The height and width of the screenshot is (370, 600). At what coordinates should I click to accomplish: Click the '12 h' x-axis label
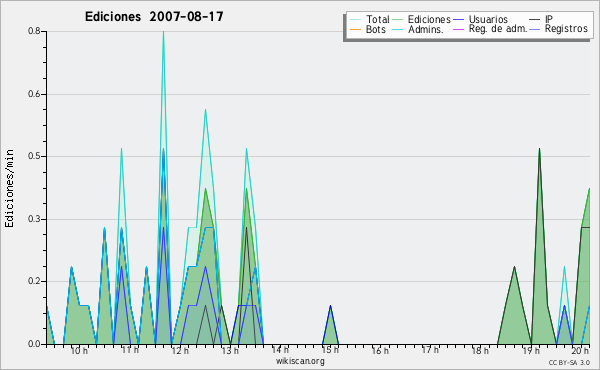point(180,350)
